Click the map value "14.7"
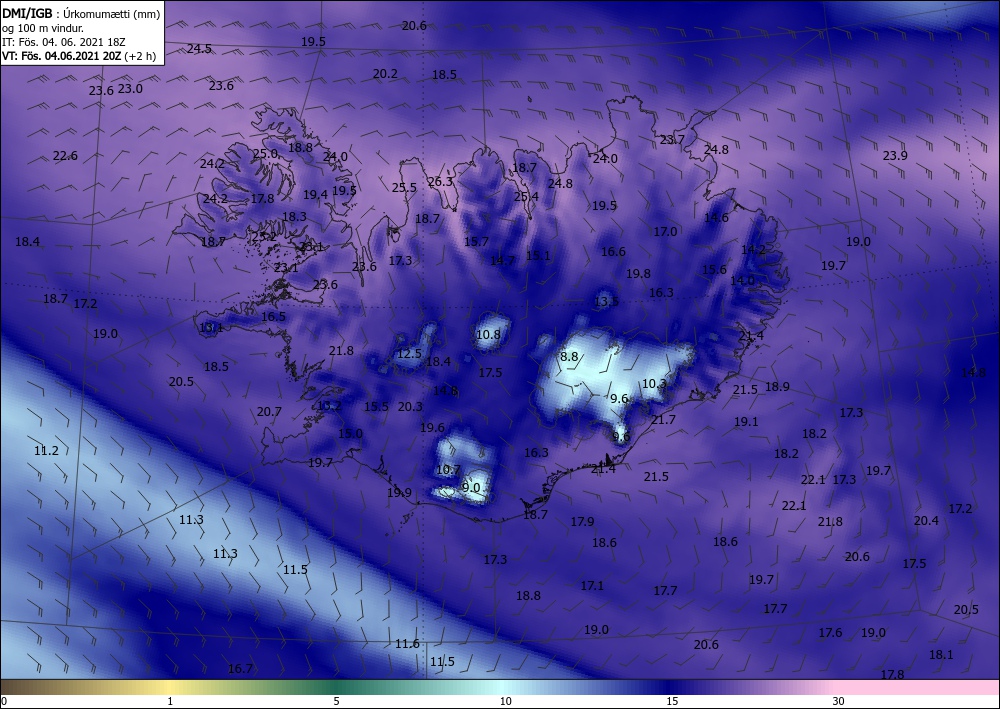Image resolution: width=1000 pixels, height=709 pixels. [502, 260]
